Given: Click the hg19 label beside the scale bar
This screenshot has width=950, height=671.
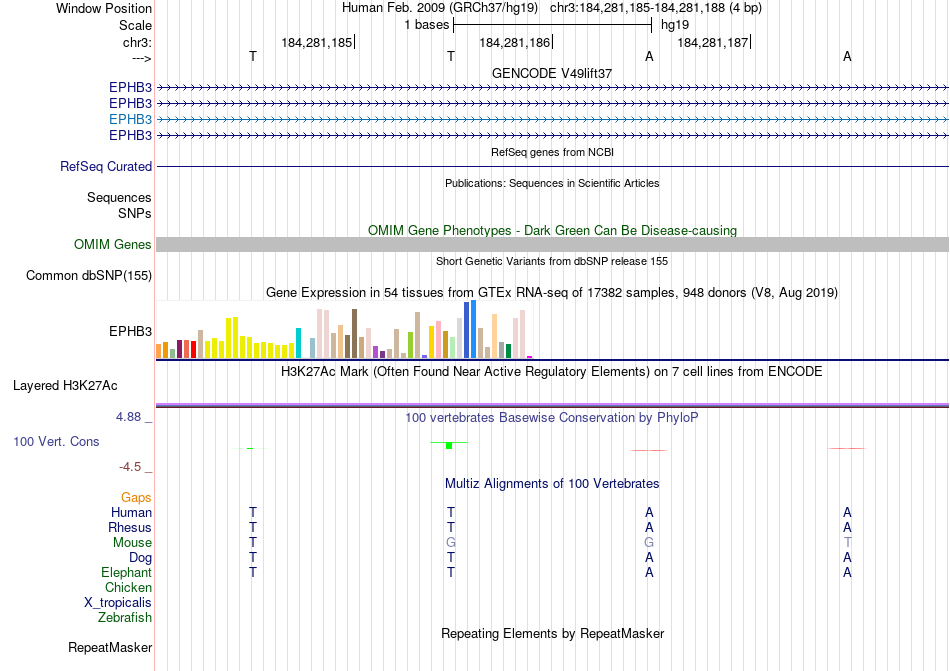Looking at the screenshot, I should pos(675,25).
